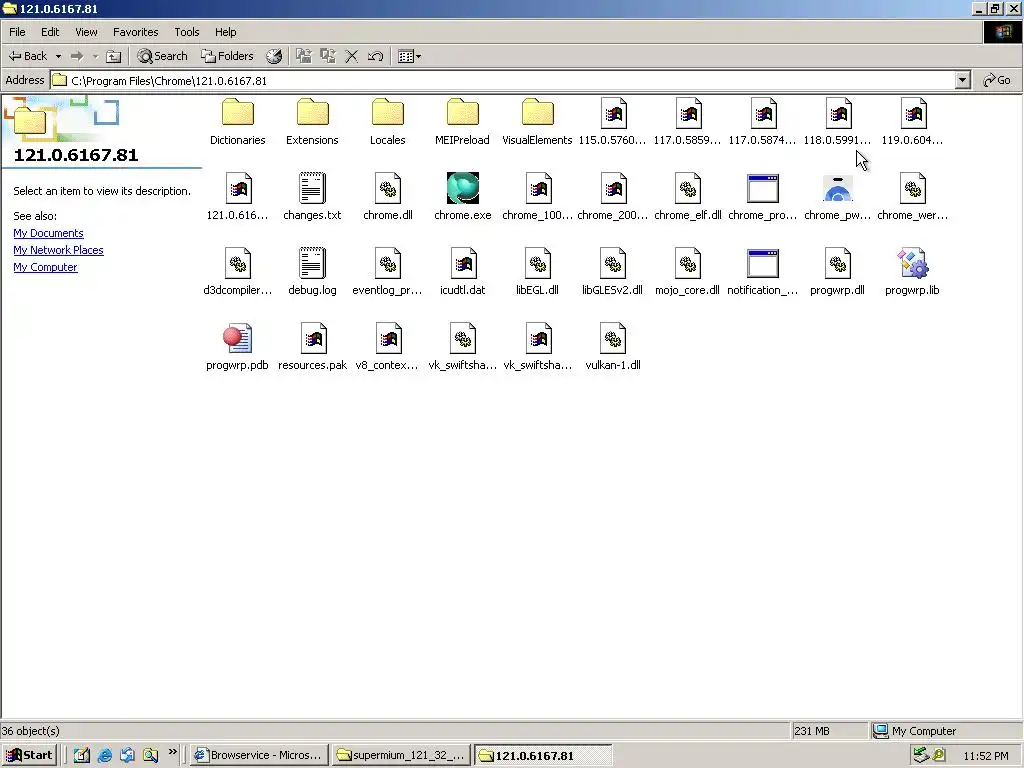Screen dimensions: 1024x768
Task: Open the History toolbar icon
Action: [274, 56]
